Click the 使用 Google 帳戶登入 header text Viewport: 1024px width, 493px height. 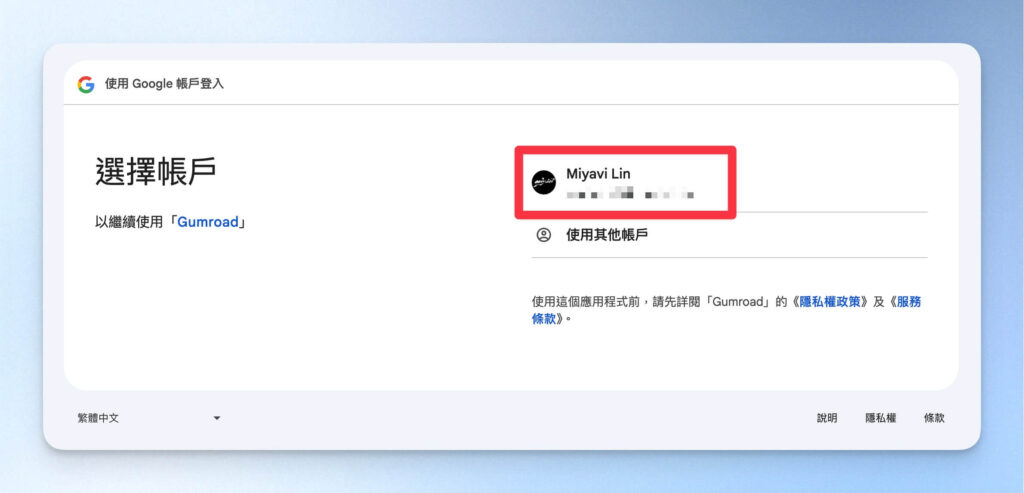click(x=164, y=84)
